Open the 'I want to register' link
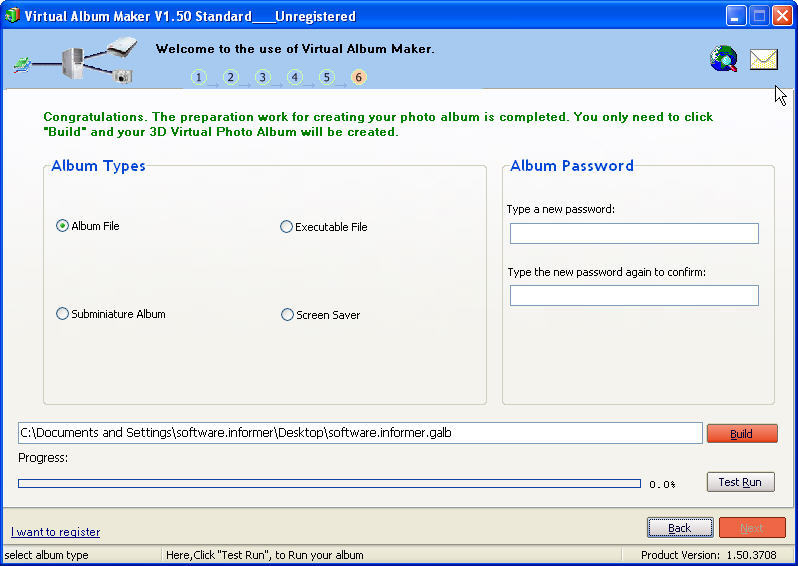Screen dimensions: 798x566 click(x=55, y=532)
